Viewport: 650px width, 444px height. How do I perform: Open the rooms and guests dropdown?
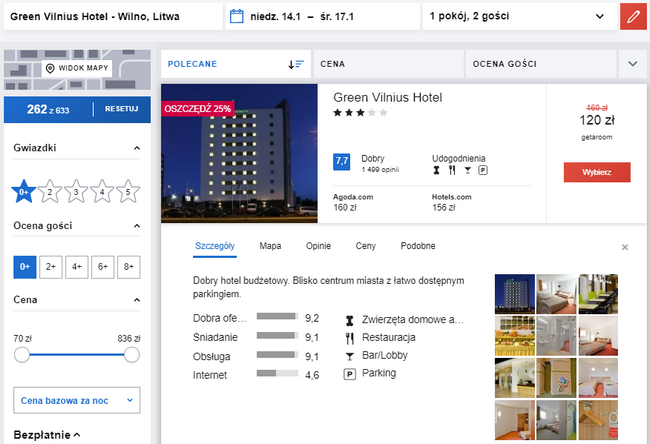tap(520, 17)
